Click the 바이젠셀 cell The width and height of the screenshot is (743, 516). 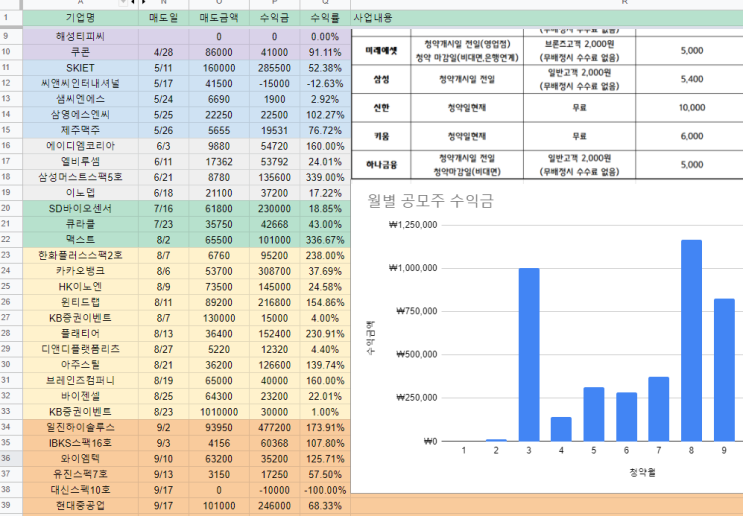81,396
